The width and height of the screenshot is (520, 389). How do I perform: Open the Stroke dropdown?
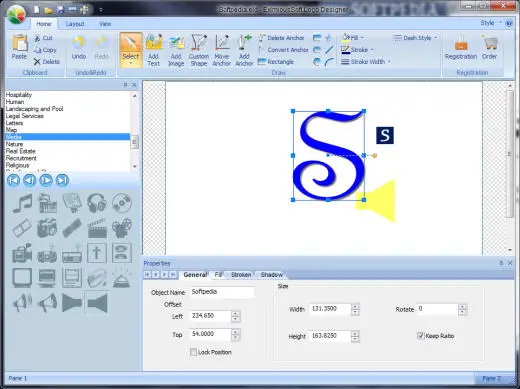point(357,50)
